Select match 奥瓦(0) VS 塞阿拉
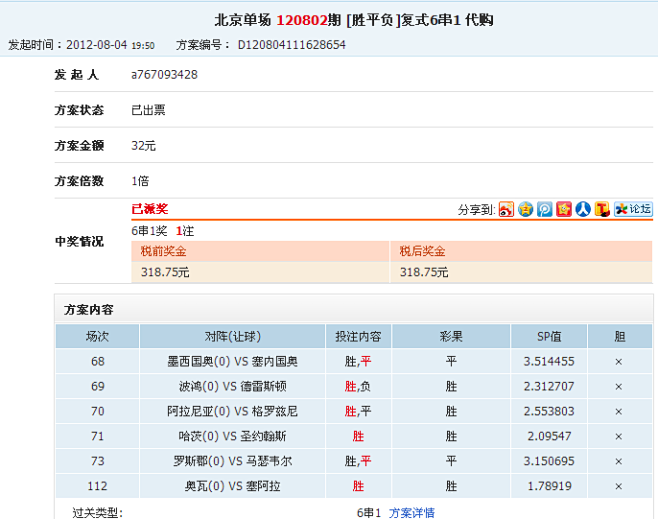The image size is (658, 519). [x=232, y=486]
